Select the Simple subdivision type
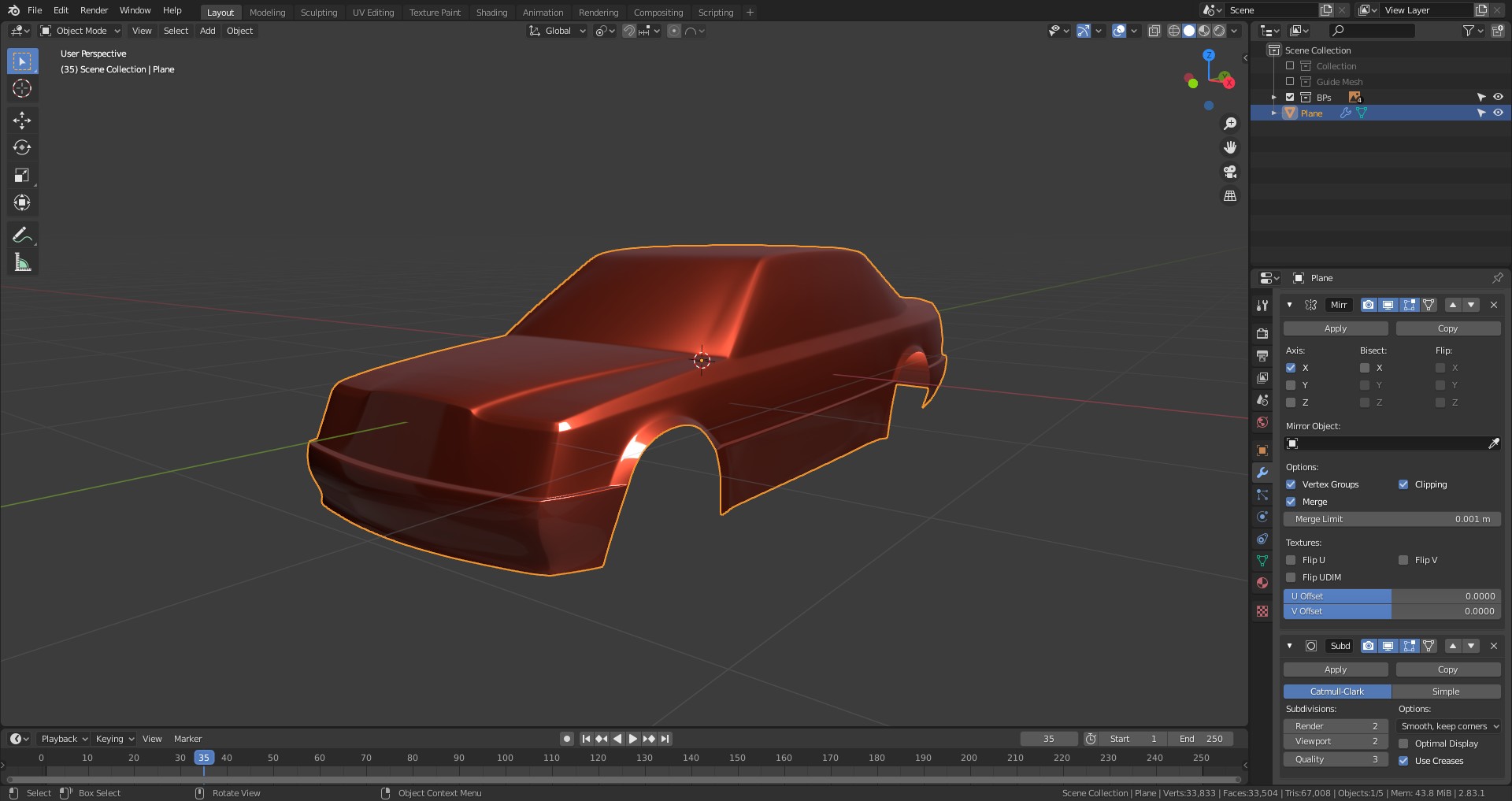This screenshot has height=801, width=1512. (x=1445, y=692)
